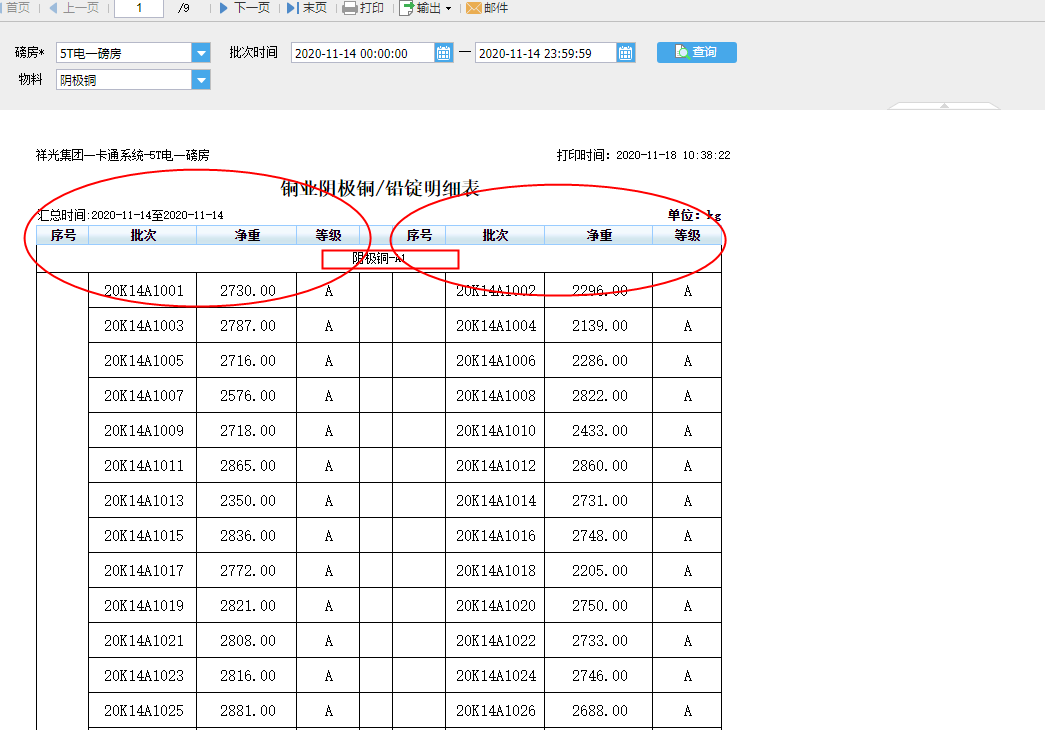Click the 阴极铜-A1 group row label
This screenshot has width=1045, height=730.
[x=379, y=258]
